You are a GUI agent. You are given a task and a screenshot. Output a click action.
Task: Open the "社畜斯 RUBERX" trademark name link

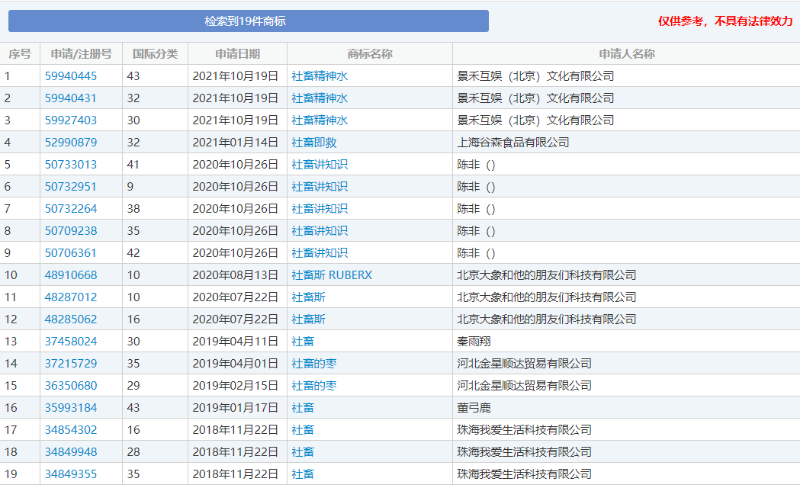(x=331, y=275)
